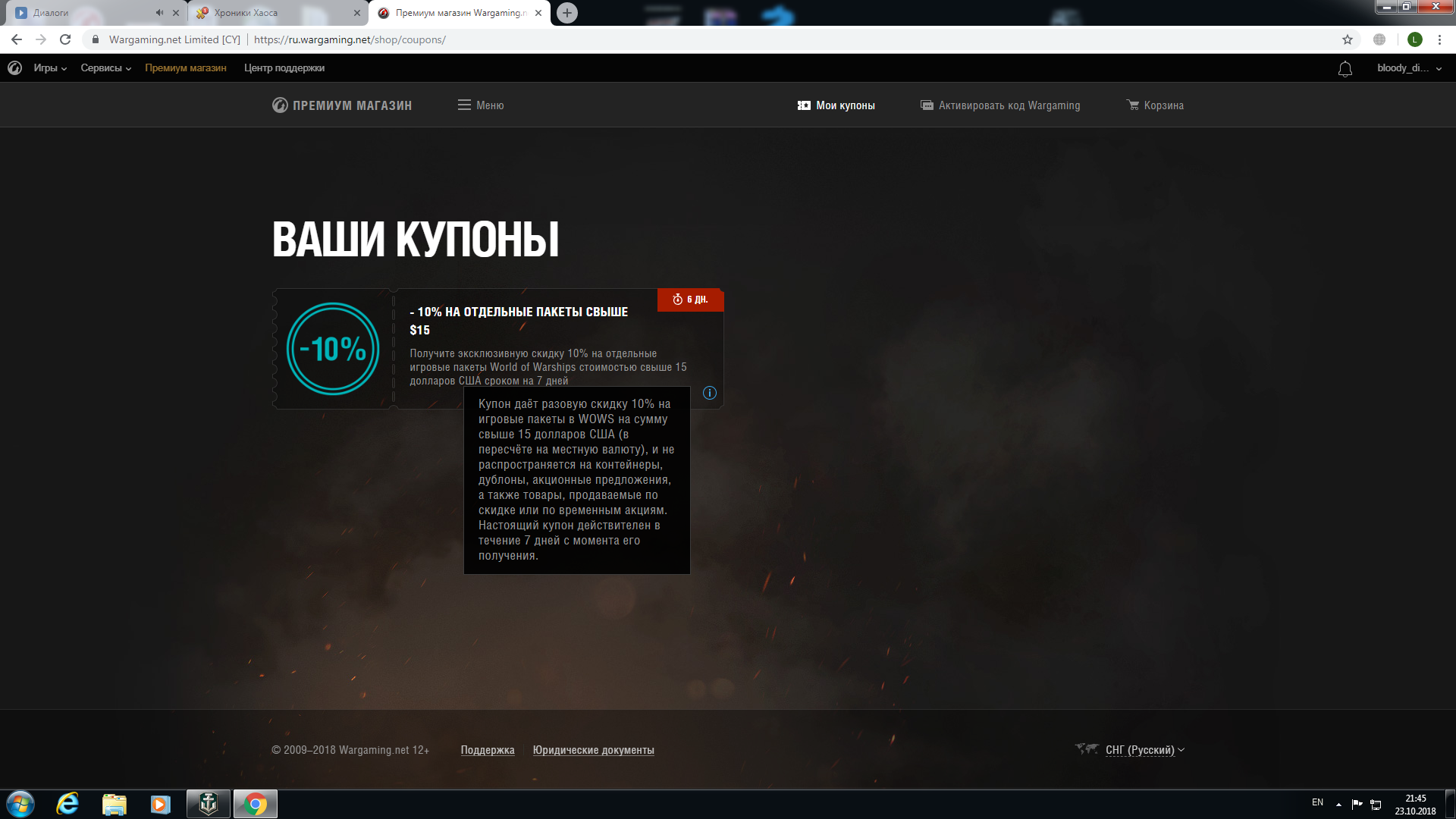Mute the Диалоги tab audio icon
Viewport: 1456px width, 819px height.
point(159,13)
